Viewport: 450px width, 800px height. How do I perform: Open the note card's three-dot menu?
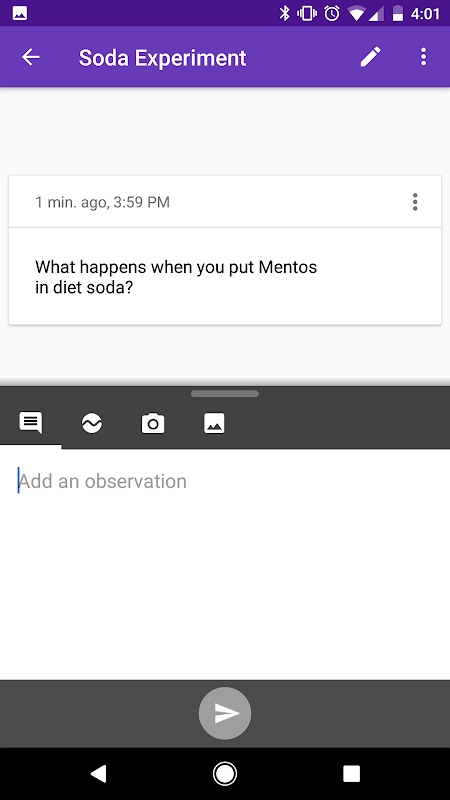(x=415, y=202)
